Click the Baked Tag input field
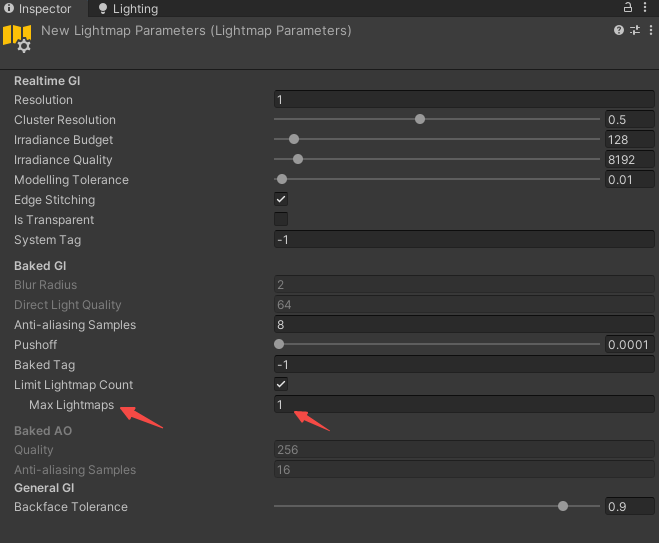The image size is (659, 543). tap(464, 364)
